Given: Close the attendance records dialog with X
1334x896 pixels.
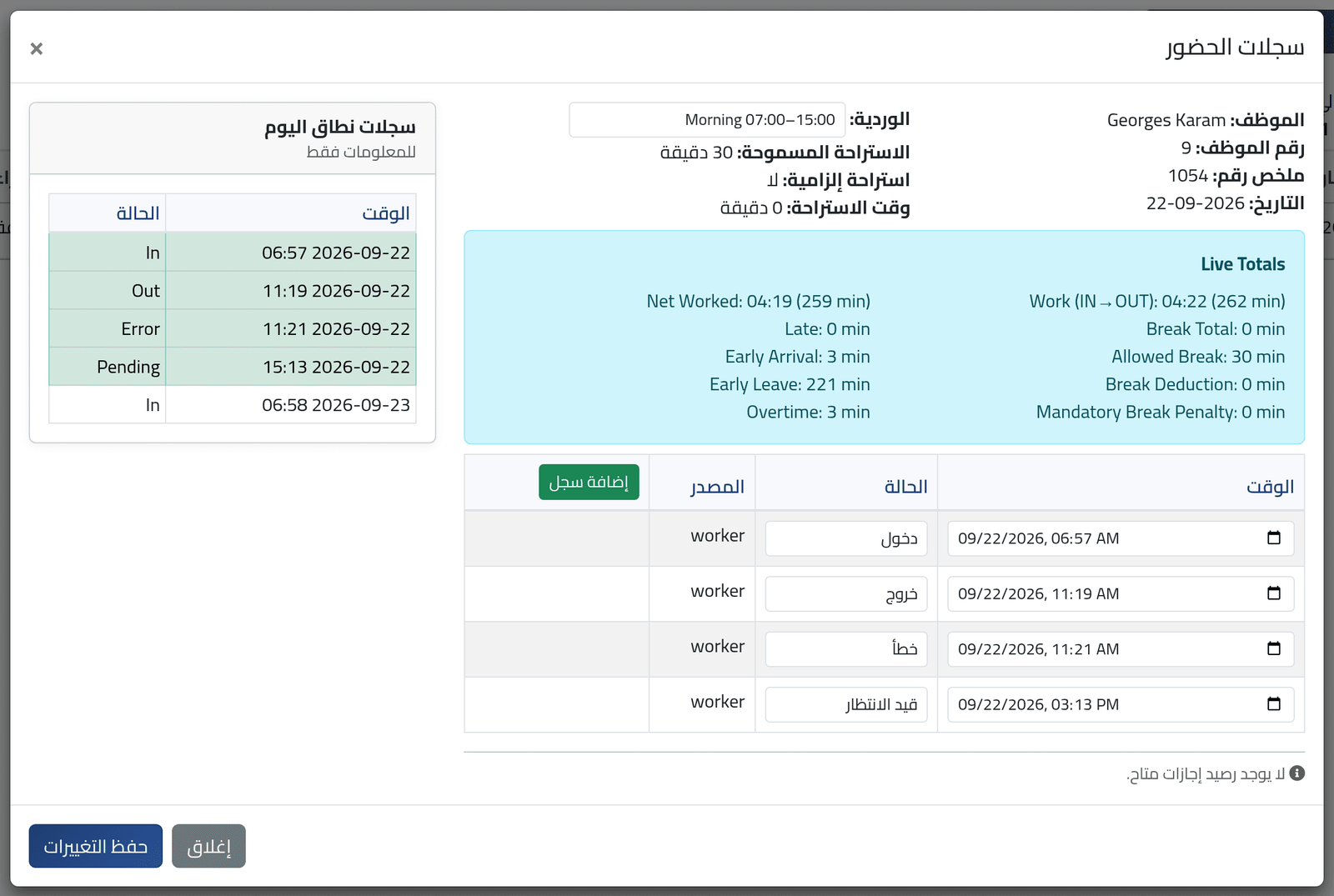Looking at the screenshot, I should click(x=37, y=48).
